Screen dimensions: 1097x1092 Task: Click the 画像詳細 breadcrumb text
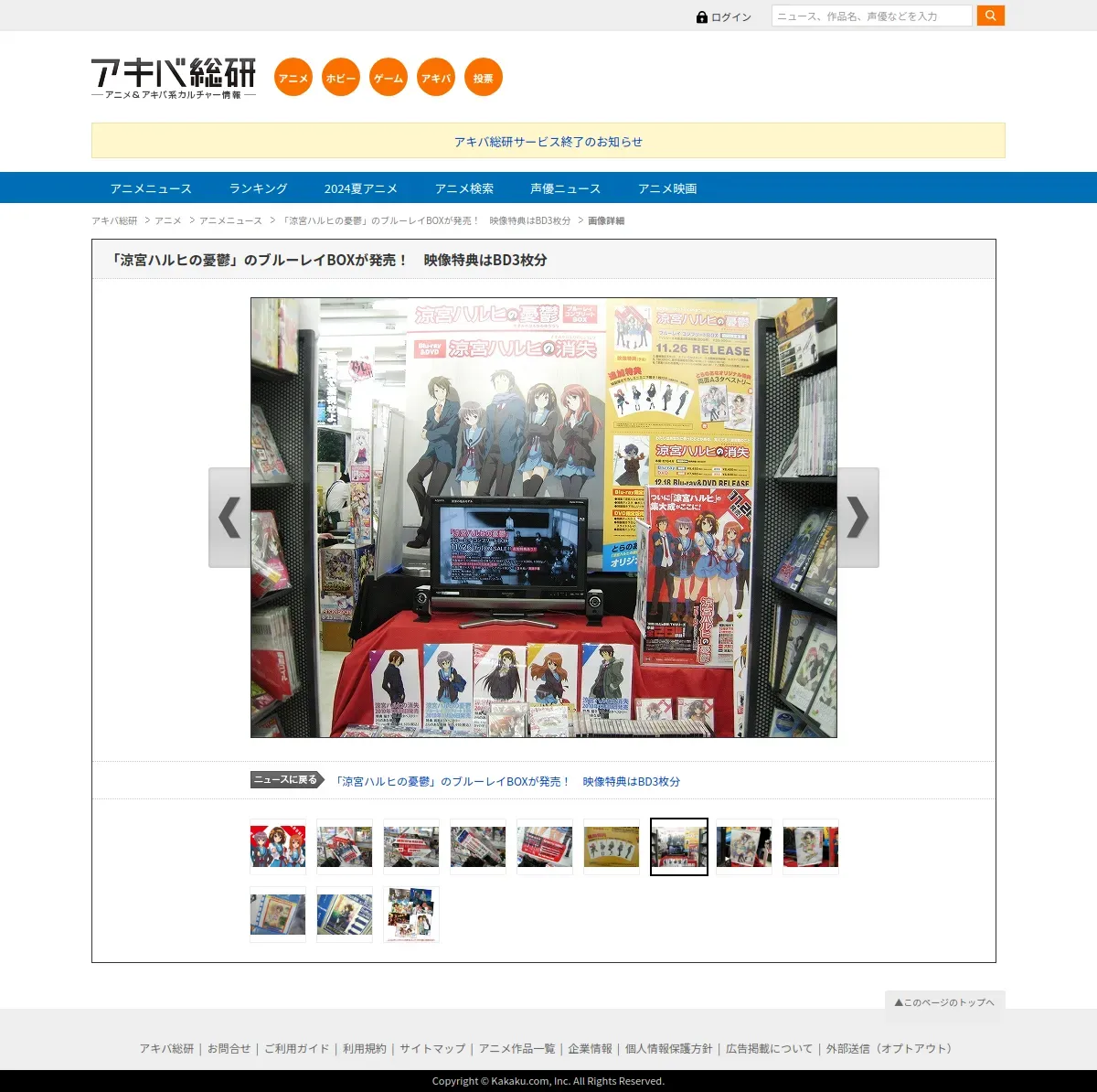click(x=606, y=220)
